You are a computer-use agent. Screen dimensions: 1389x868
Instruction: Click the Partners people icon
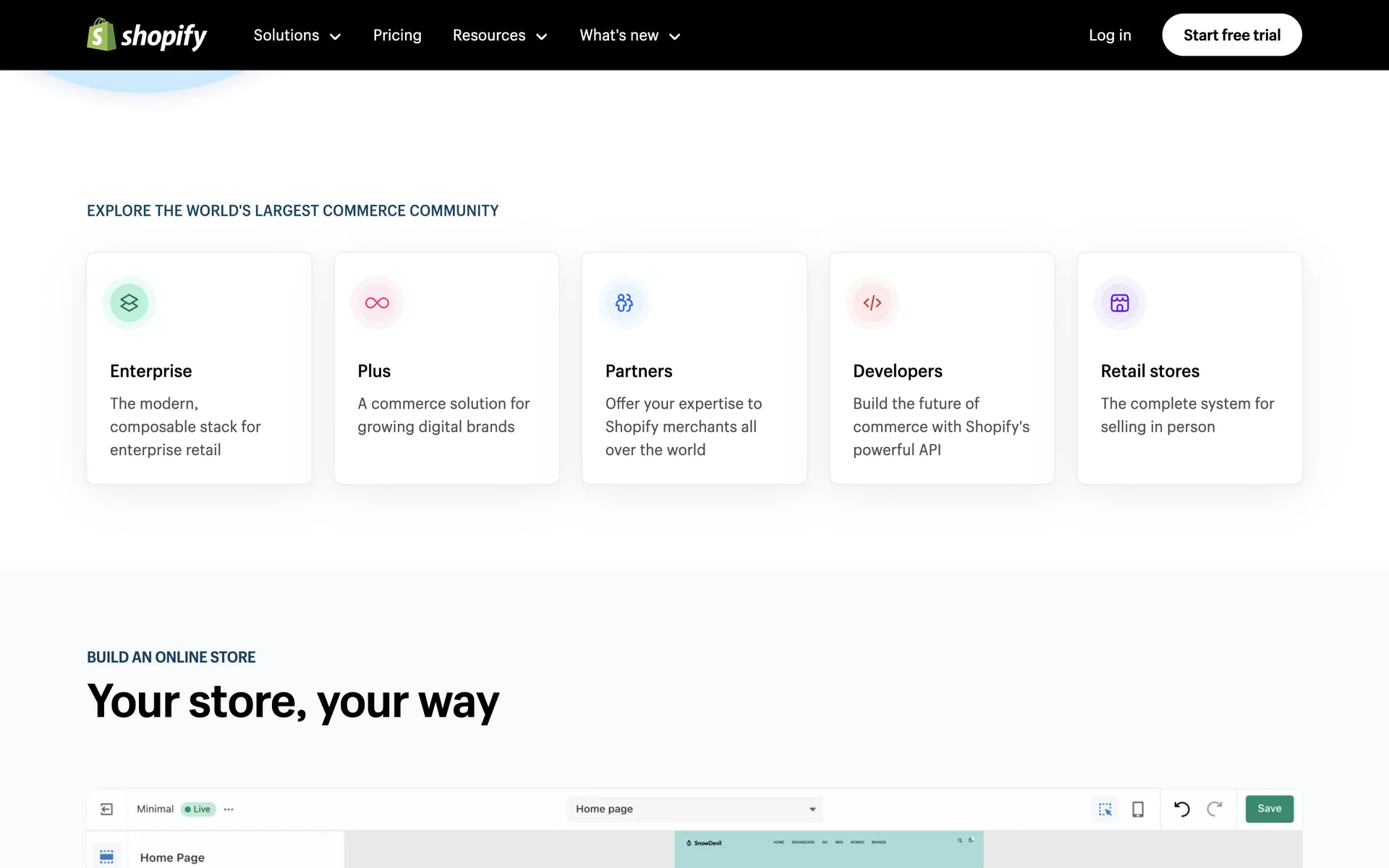coord(624,302)
